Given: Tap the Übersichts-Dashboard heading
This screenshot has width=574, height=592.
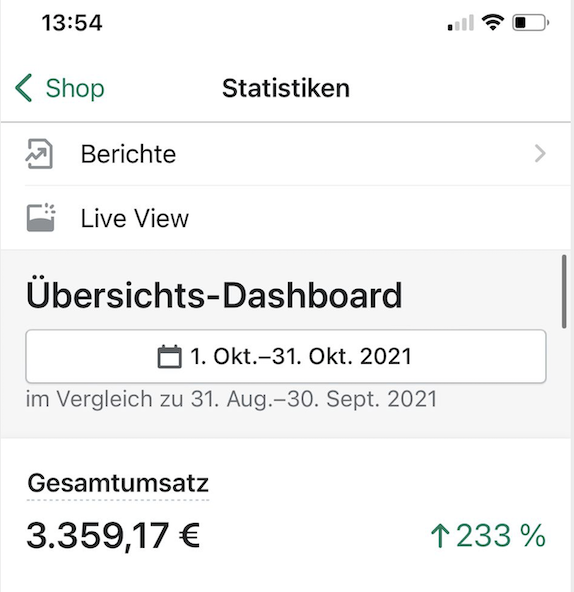Looking at the screenshot, I should 214,296.
